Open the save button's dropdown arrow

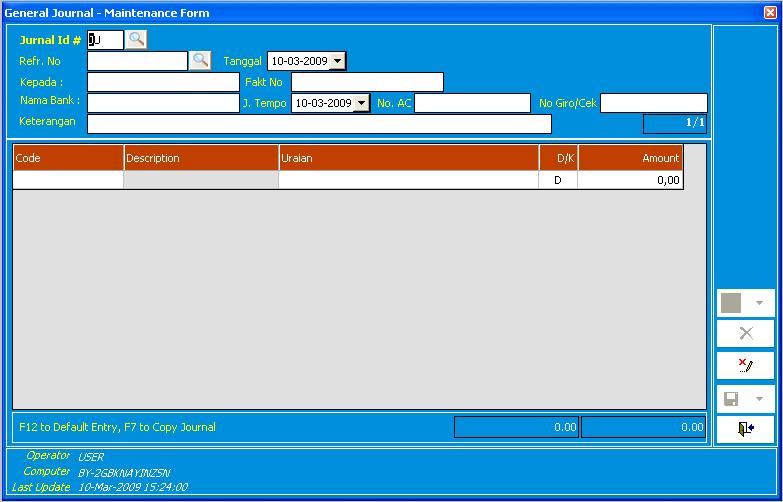(760, 398)
